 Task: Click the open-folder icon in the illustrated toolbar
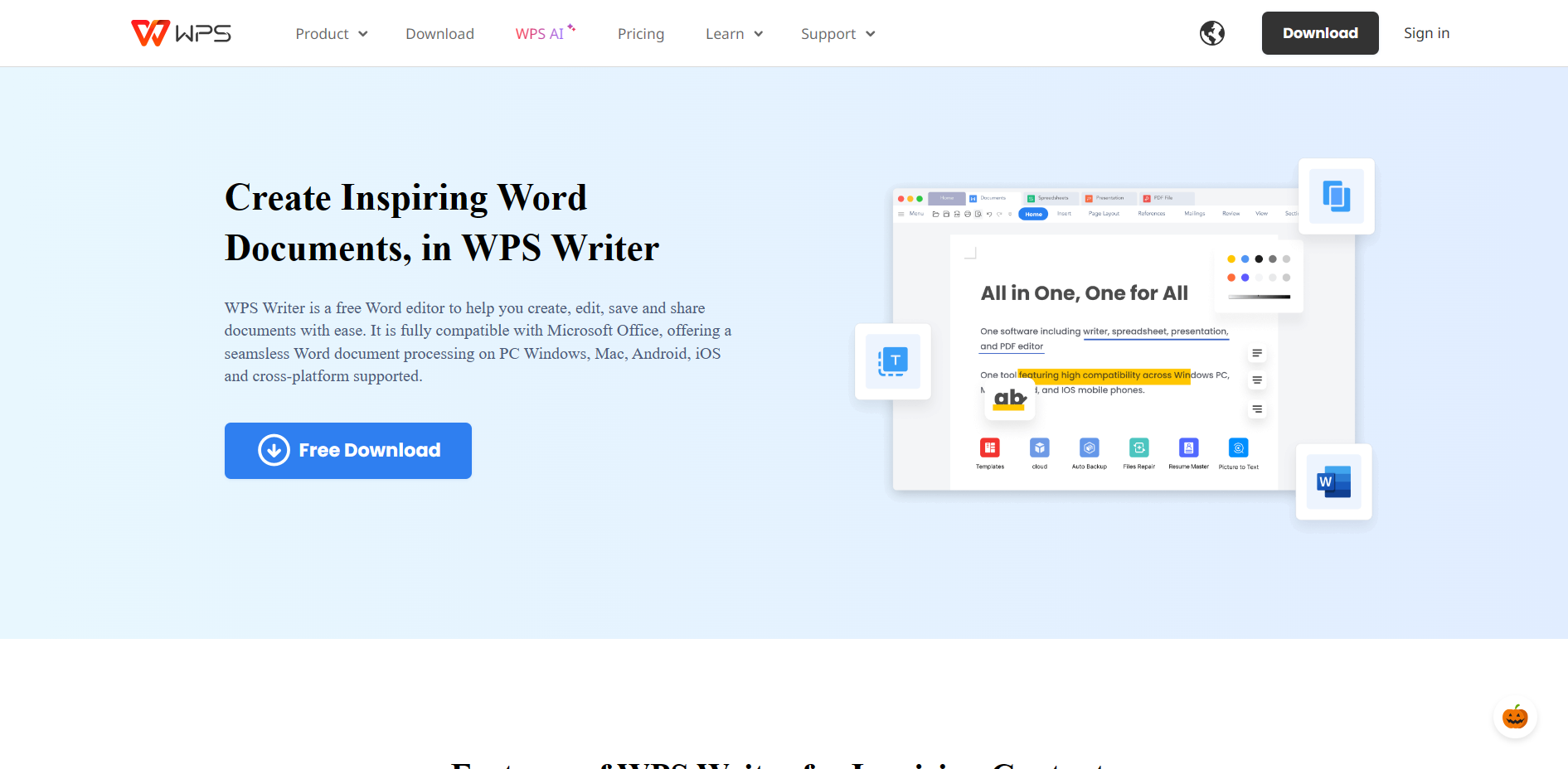936,214
